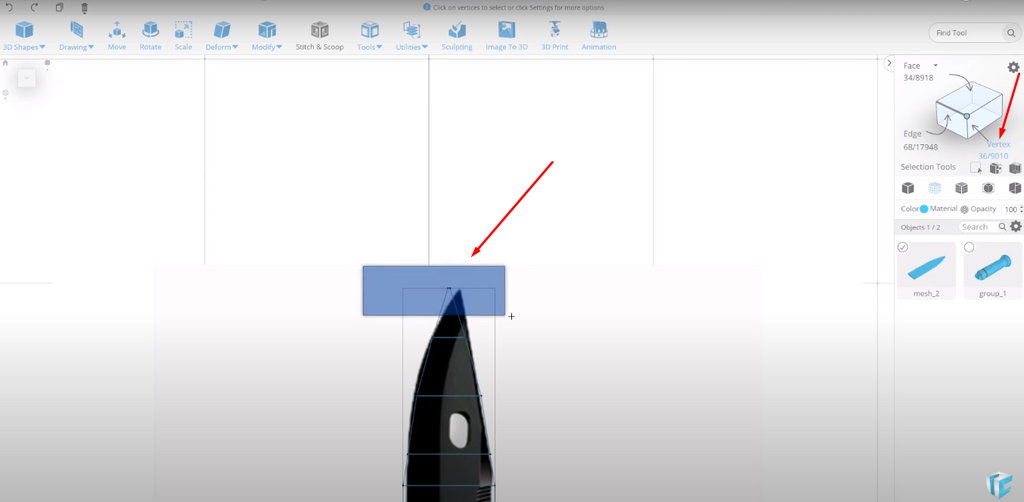Switch to Edge selection mode
This screenshot has width=1024, height=502.
click(912, 133)
